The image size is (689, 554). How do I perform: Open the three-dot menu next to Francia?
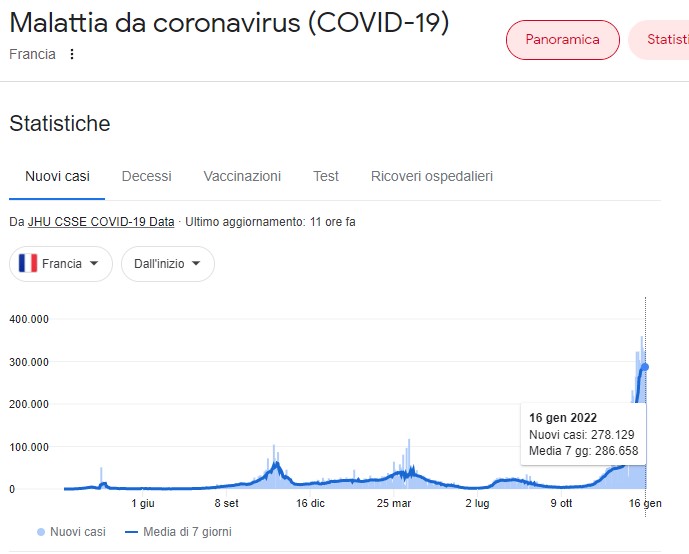coord(71,54)
